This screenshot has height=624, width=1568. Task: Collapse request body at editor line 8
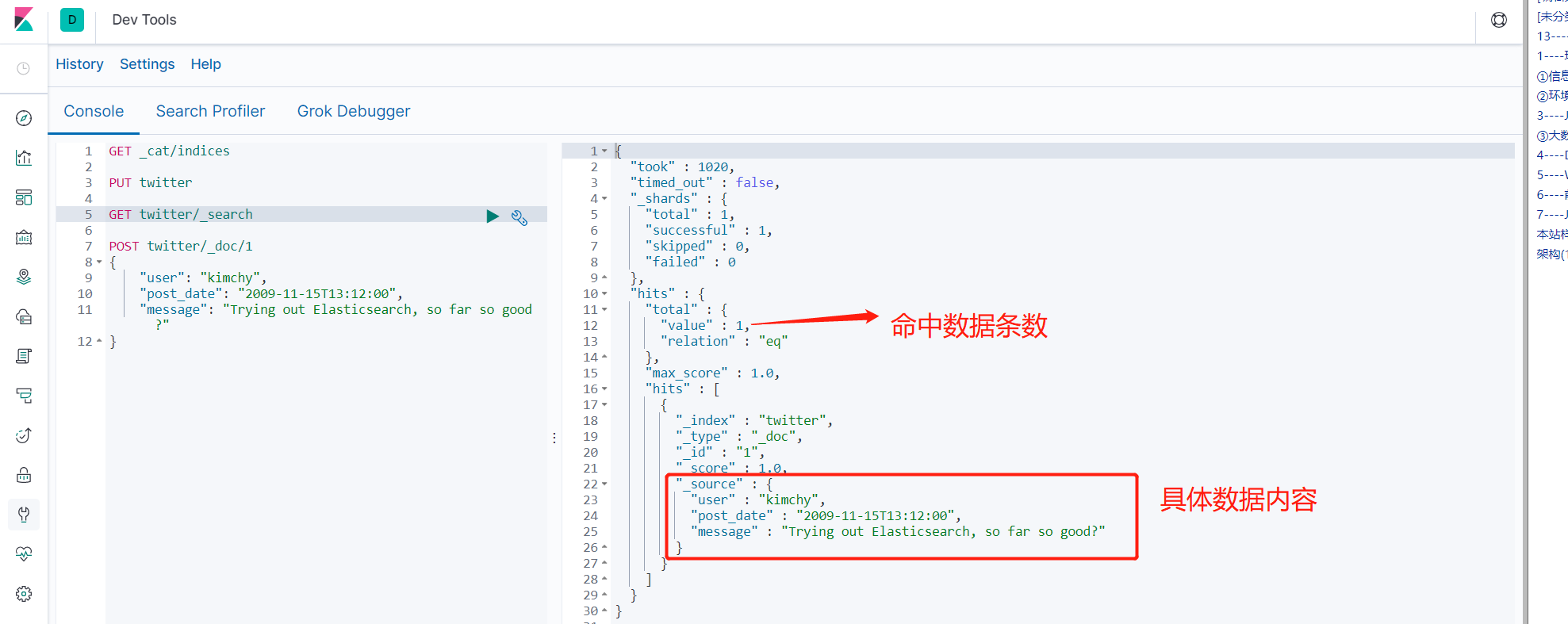[x=99, y=262]
